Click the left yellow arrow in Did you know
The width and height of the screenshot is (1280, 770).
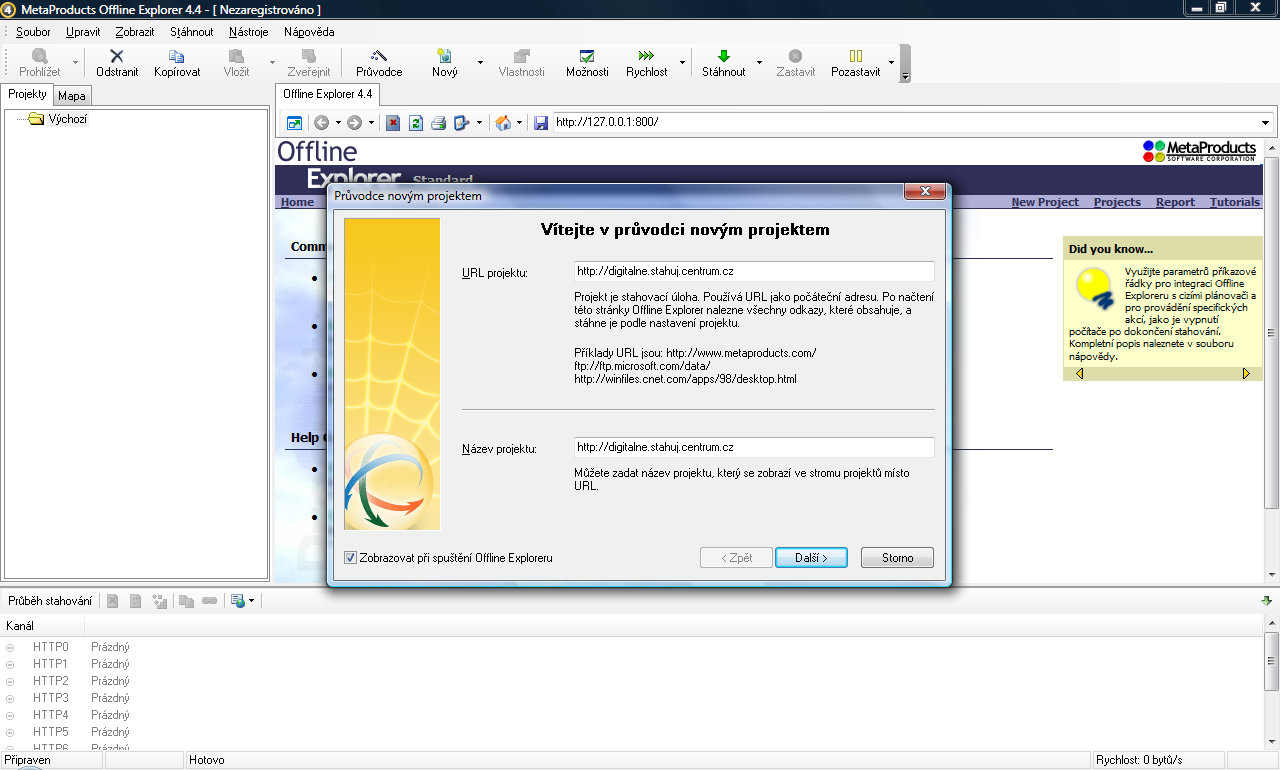pyautogui.click(x=1079, y=374)
